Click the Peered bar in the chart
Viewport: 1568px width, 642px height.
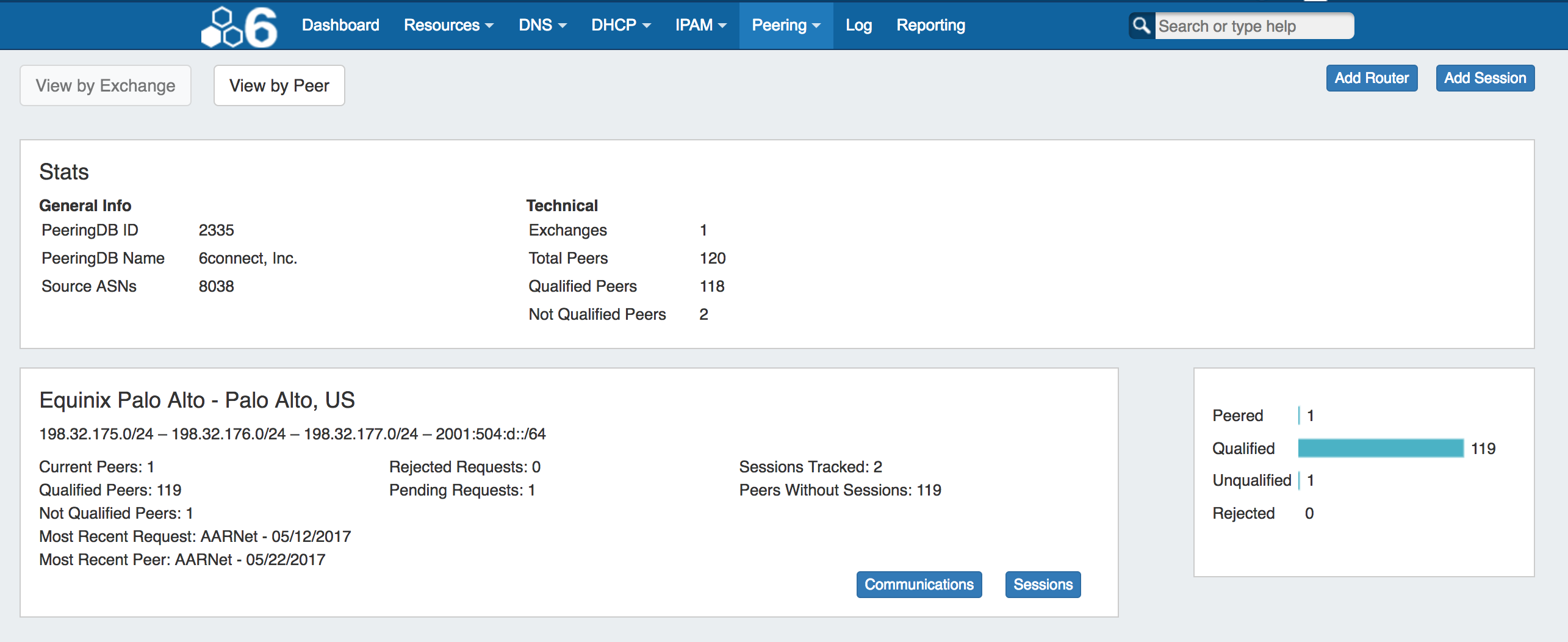pyautogui.click(x=1299, y=416)
